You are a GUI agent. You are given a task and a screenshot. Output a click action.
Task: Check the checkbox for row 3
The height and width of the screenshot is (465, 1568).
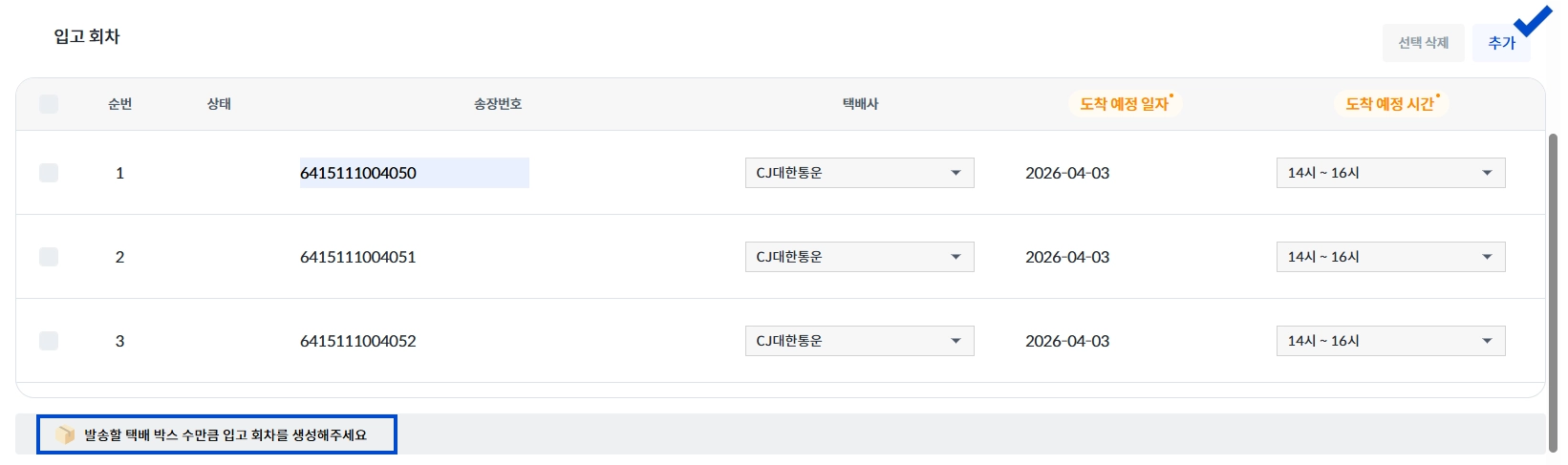[x=49, y=341]
